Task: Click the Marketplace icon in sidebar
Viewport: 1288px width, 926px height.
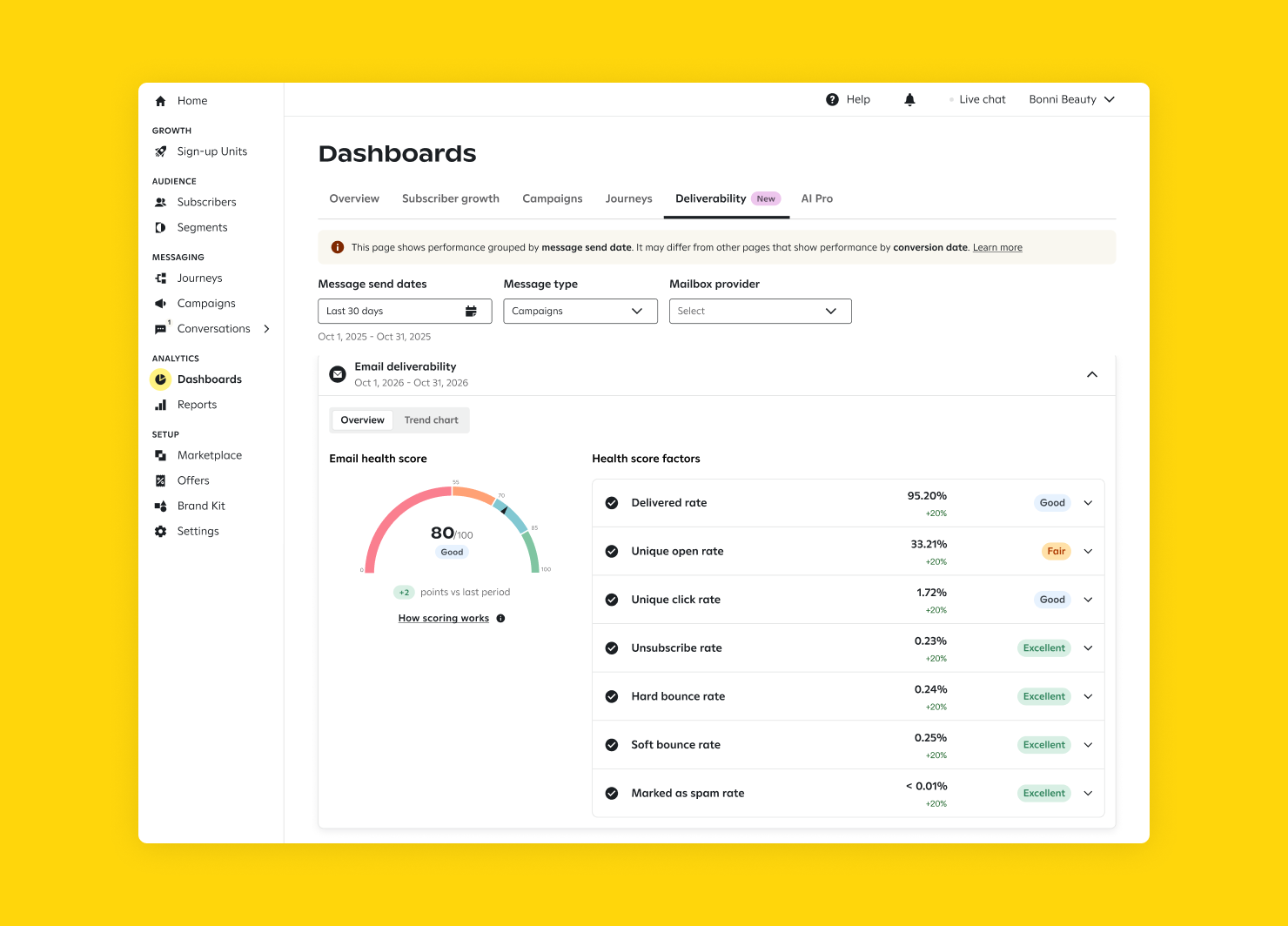Action: tap(160, 455)
